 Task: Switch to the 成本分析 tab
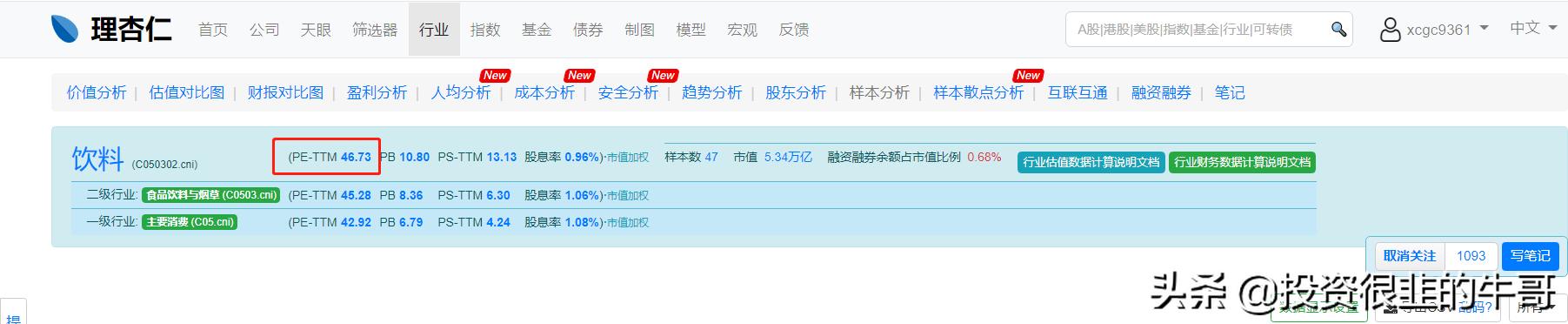point(544,92)
